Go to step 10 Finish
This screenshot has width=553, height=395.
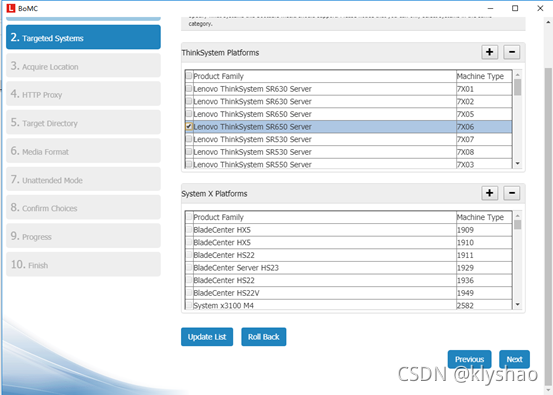tap(83, 264)
